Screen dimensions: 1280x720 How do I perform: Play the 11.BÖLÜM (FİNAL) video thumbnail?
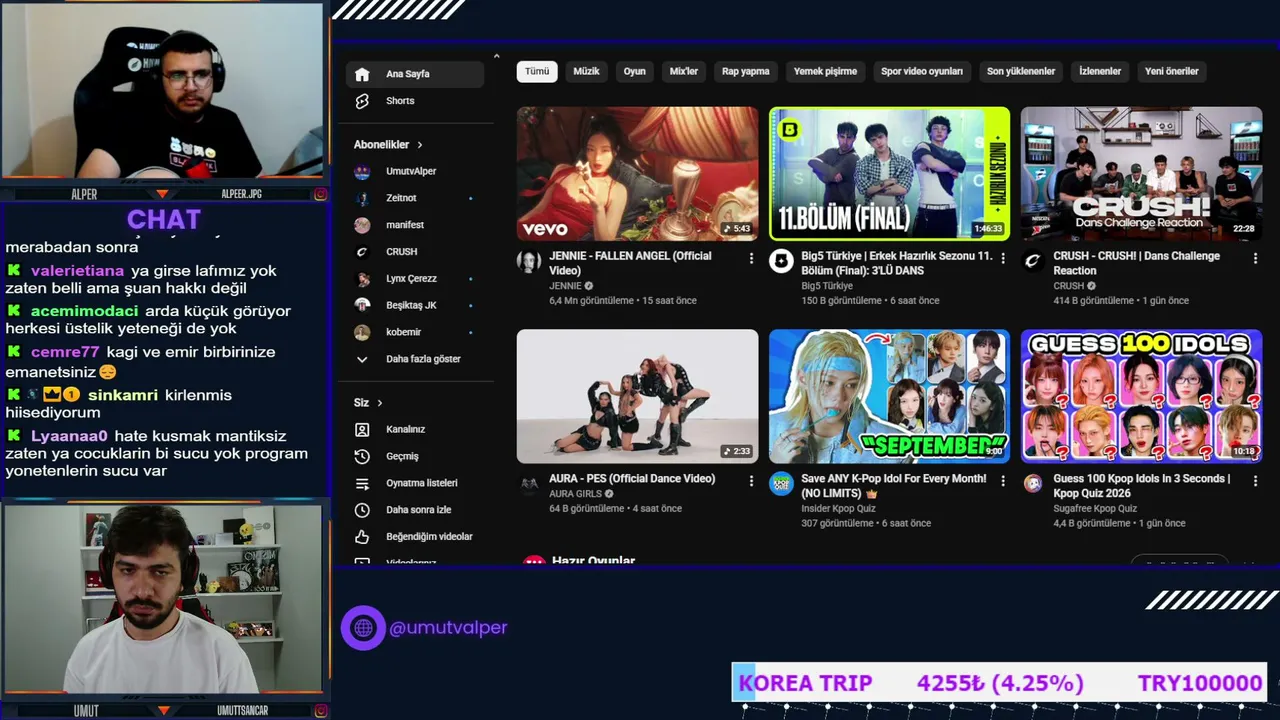889,174
